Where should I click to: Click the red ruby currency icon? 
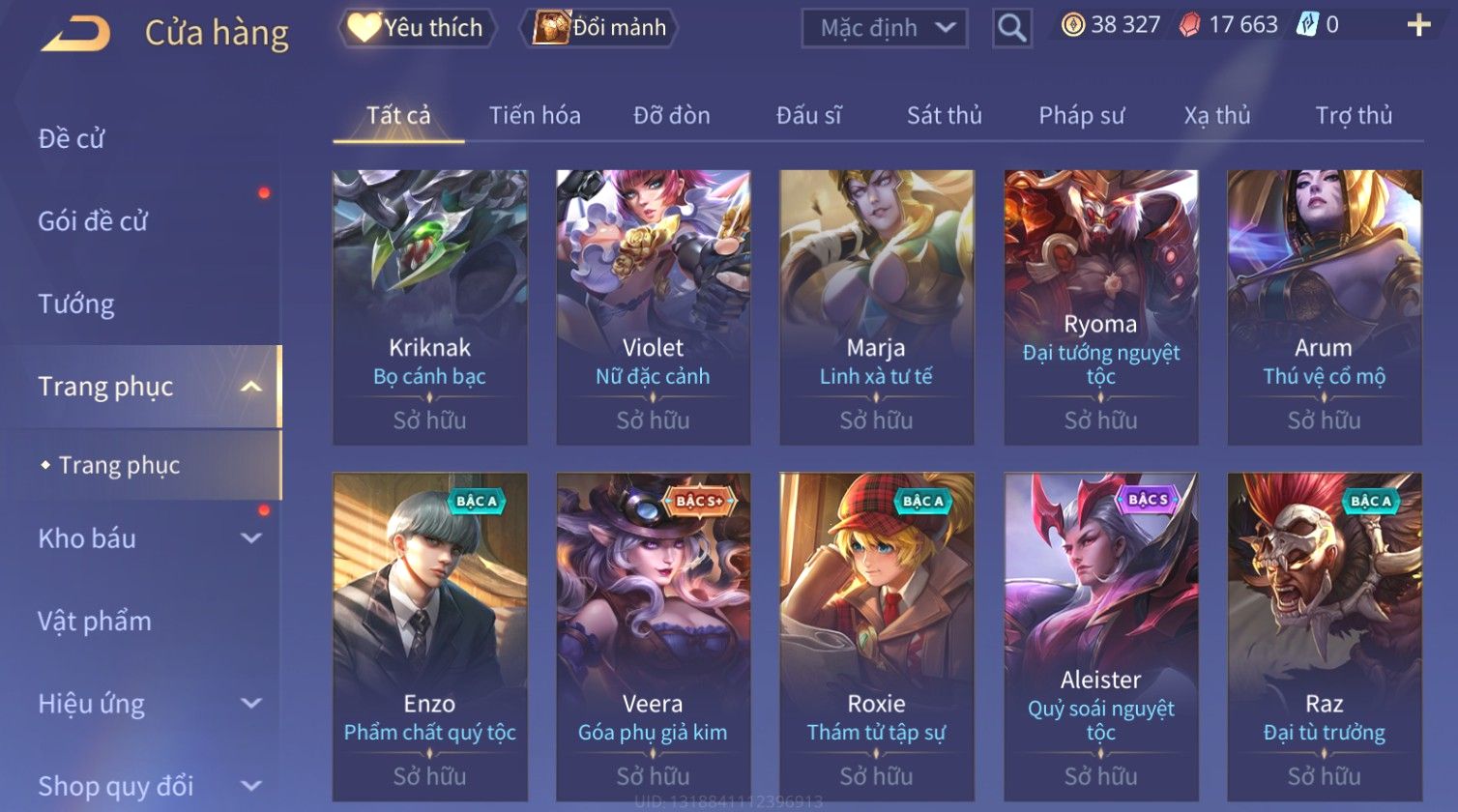tap(1190, 25)
